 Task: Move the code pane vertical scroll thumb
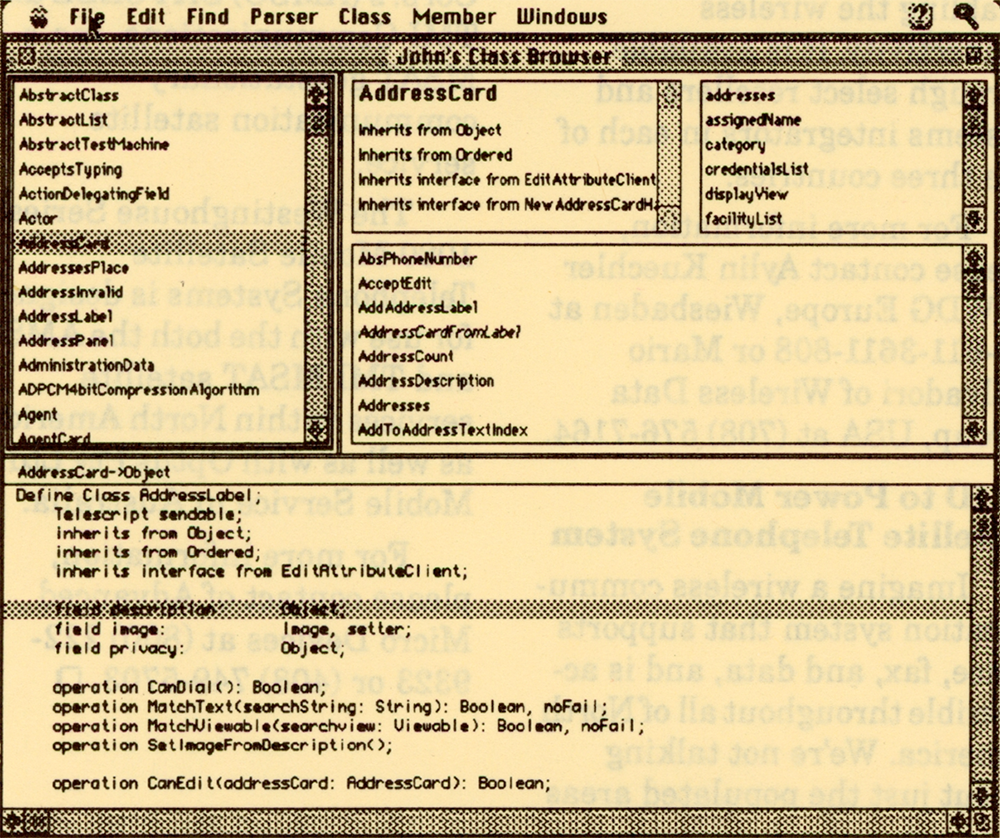(x=984, y=526)
